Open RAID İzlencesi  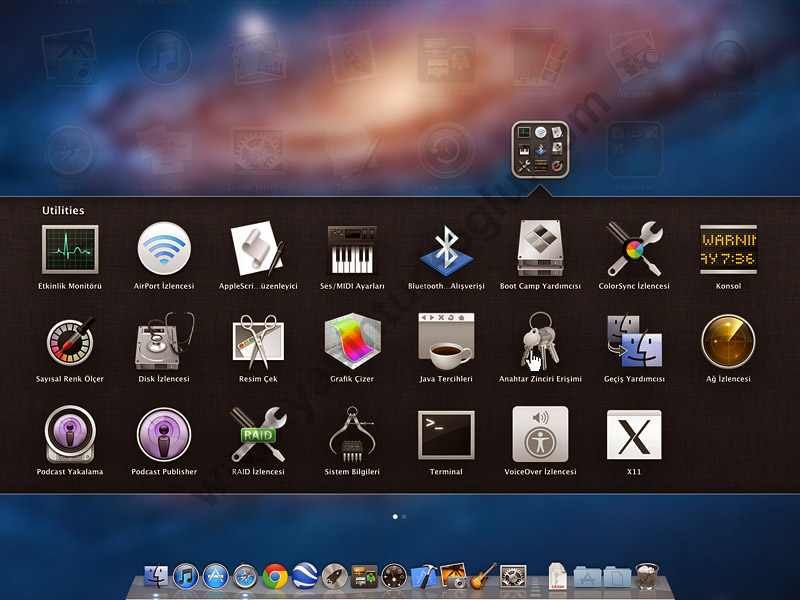(x=258, y=434)
